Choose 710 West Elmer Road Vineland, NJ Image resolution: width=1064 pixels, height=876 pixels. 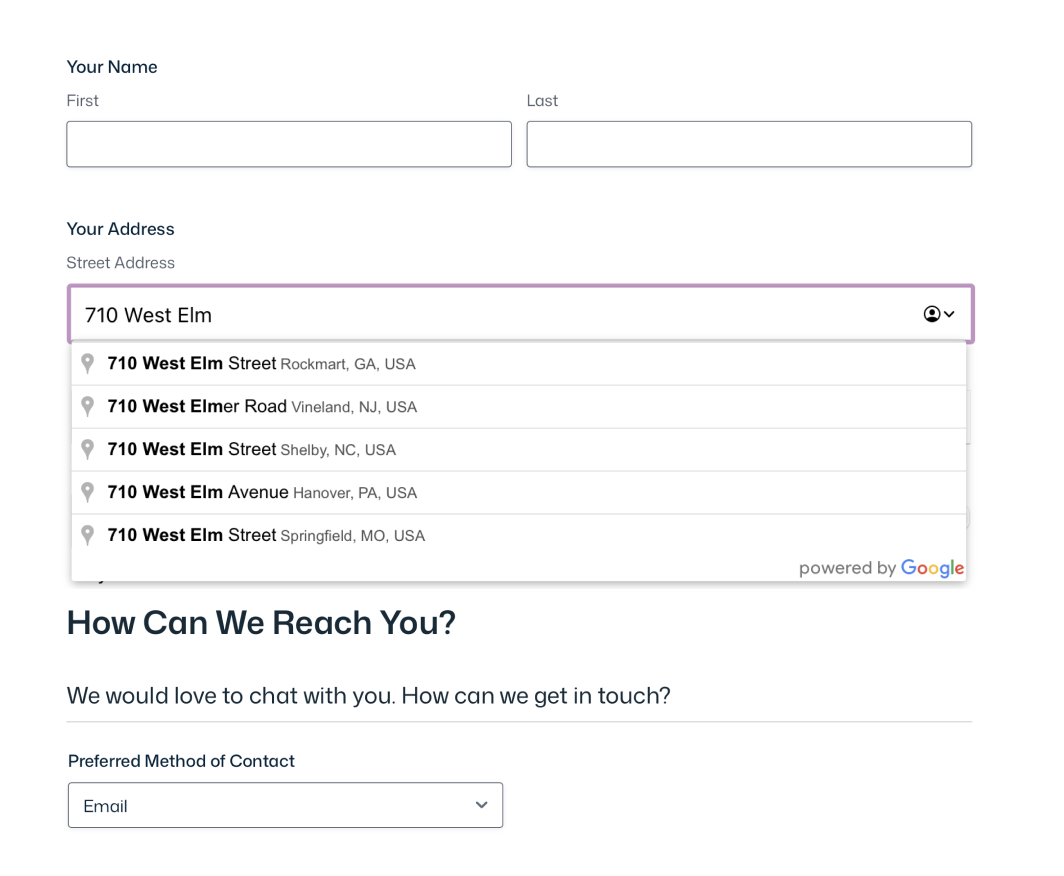pyautogui.click(x=262, y=407)
